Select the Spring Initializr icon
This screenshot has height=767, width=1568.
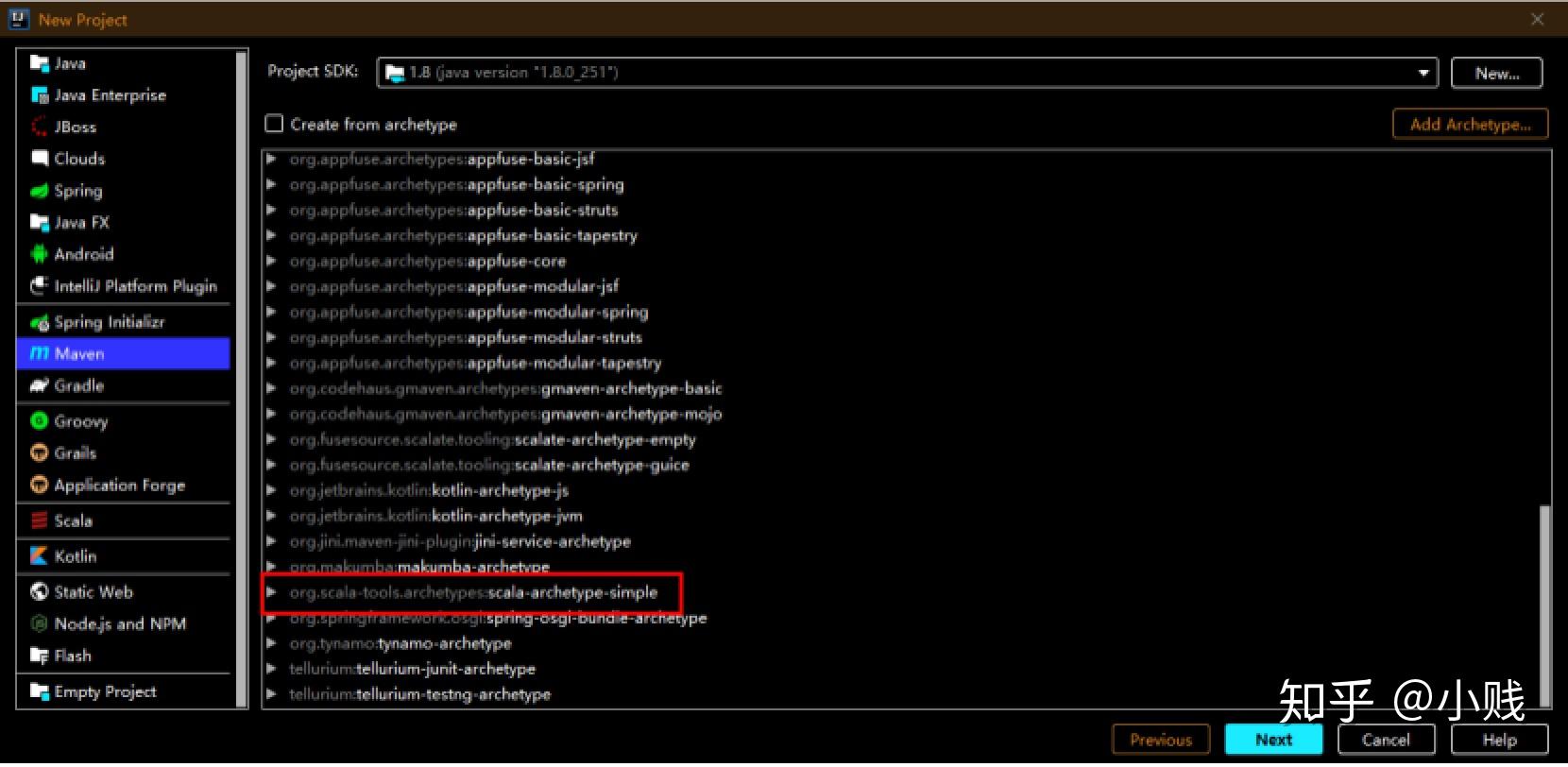pos(39,322)
